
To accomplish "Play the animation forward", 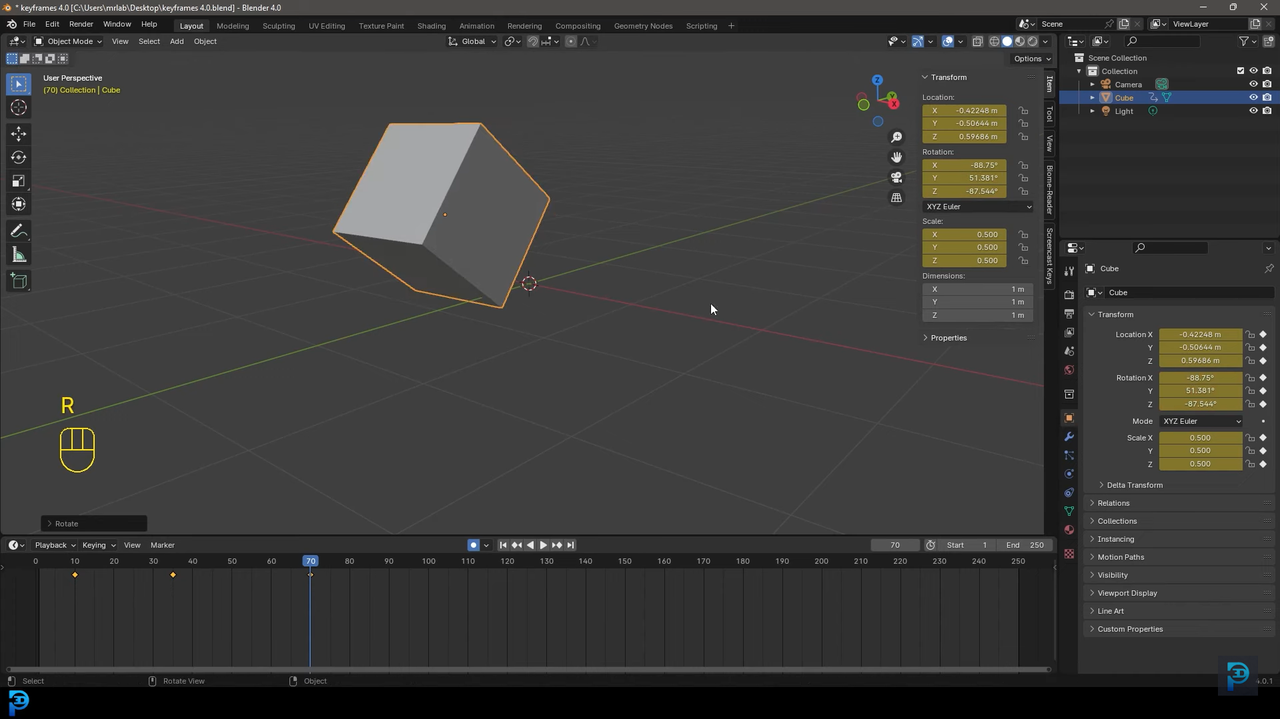I will (543, 545).
